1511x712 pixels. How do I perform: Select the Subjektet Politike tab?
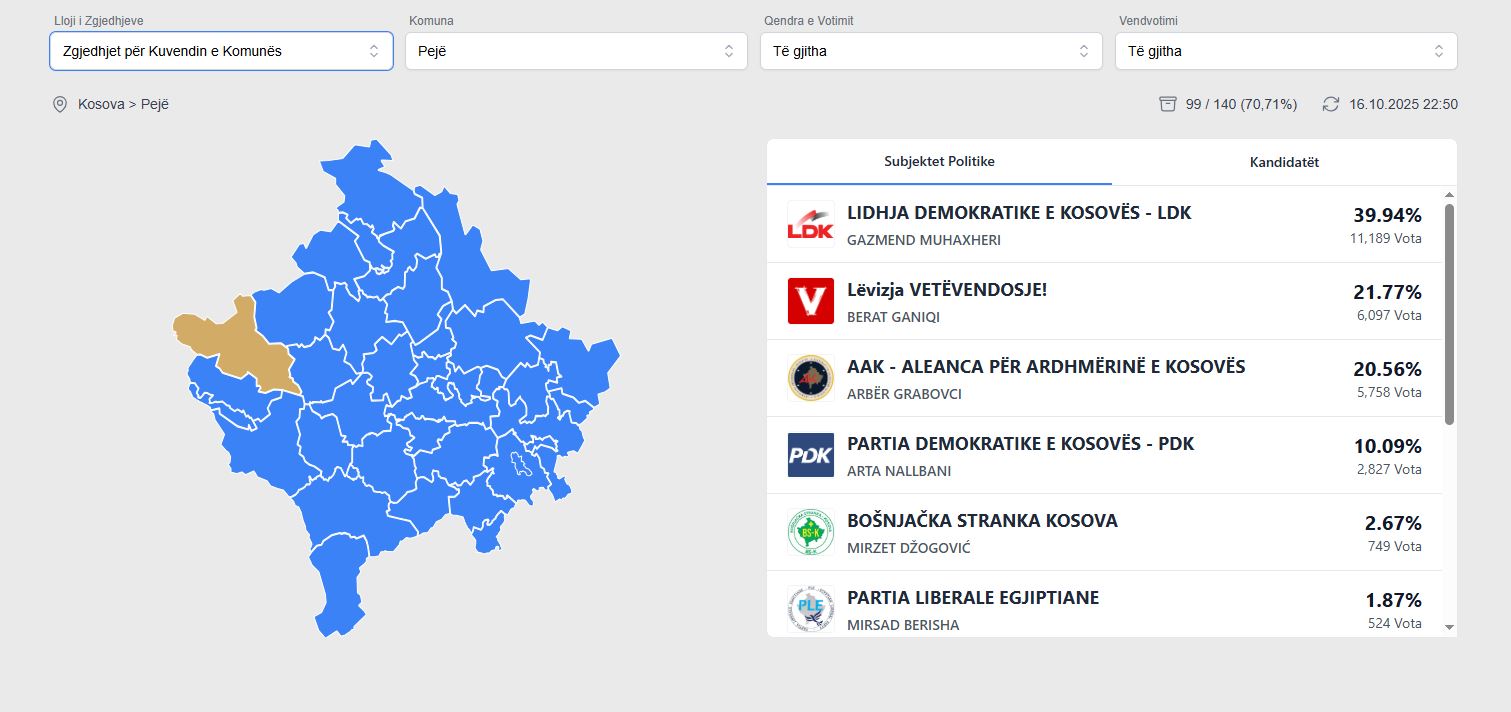point(939,162)
